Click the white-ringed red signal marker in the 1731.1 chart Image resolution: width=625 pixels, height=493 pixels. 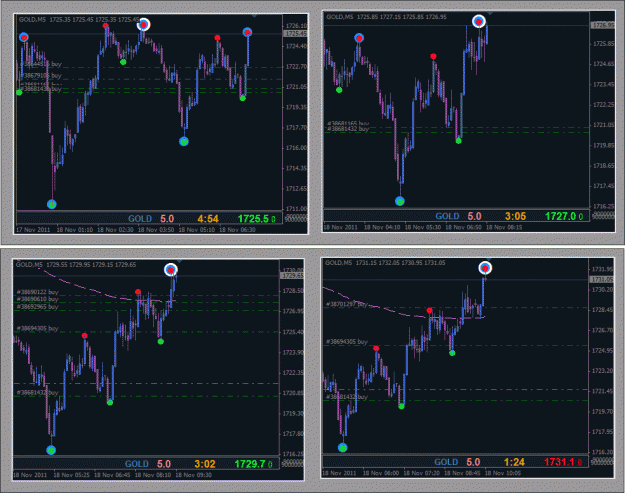click(x=485, y=268)
